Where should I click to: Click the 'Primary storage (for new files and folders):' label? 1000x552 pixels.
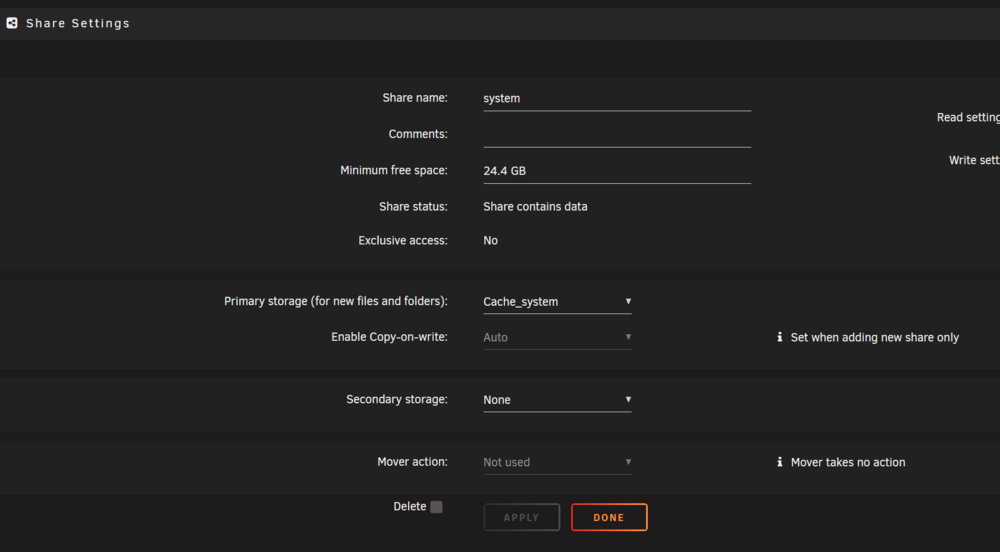click(x=335, y=301)
